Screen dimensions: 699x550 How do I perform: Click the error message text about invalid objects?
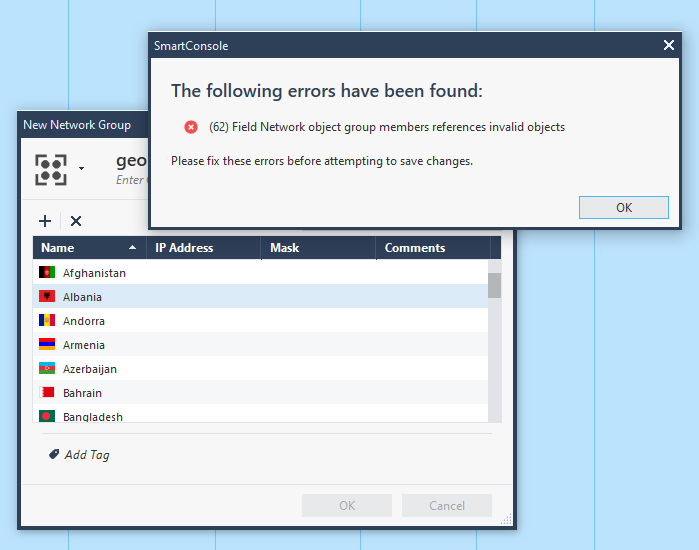[387, 127]
